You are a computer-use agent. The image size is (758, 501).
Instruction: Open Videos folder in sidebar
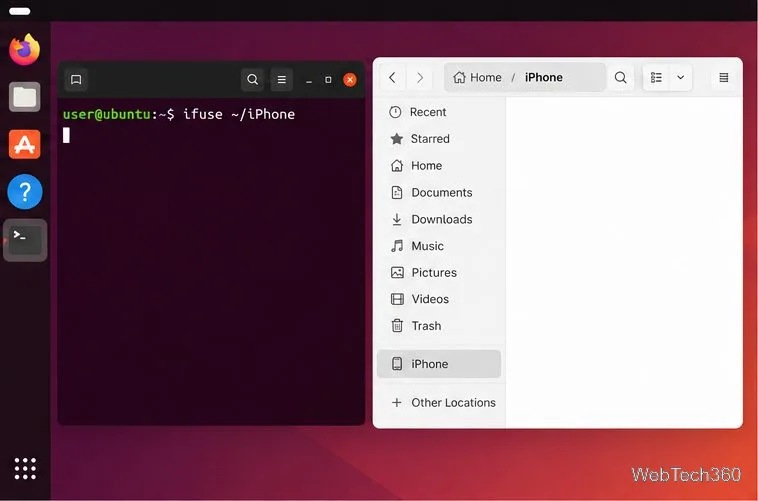coord(439,299)
